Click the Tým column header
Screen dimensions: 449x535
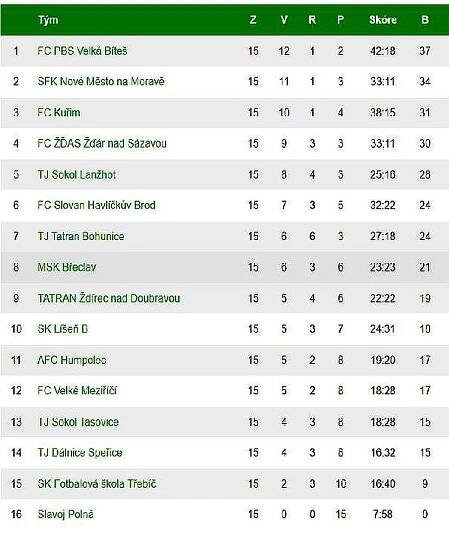(x=48, y=20)
